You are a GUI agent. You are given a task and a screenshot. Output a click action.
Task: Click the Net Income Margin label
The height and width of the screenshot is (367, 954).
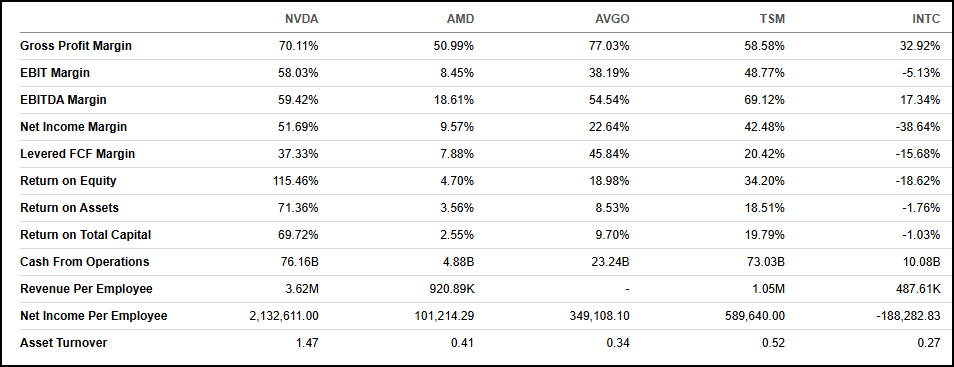tap(74, 127)
